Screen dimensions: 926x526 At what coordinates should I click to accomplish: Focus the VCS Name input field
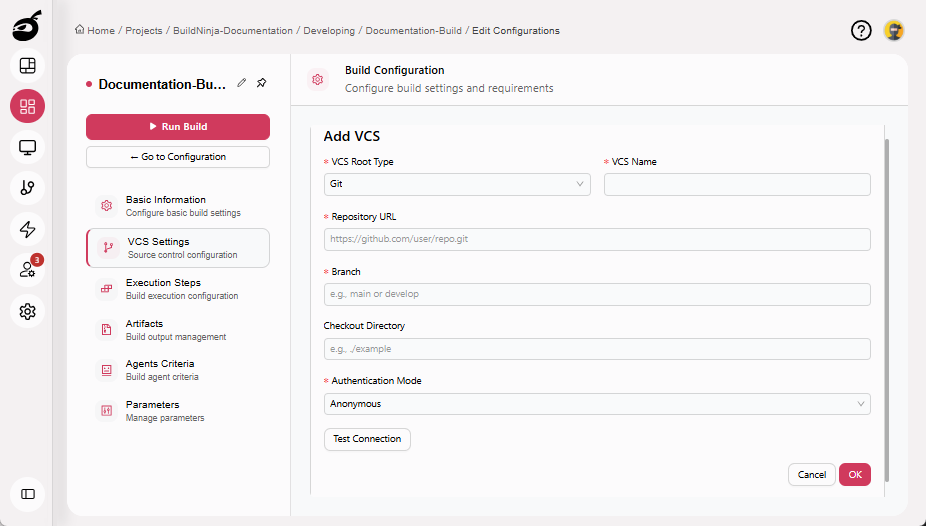pyautogui.click(x=737, y=184)
